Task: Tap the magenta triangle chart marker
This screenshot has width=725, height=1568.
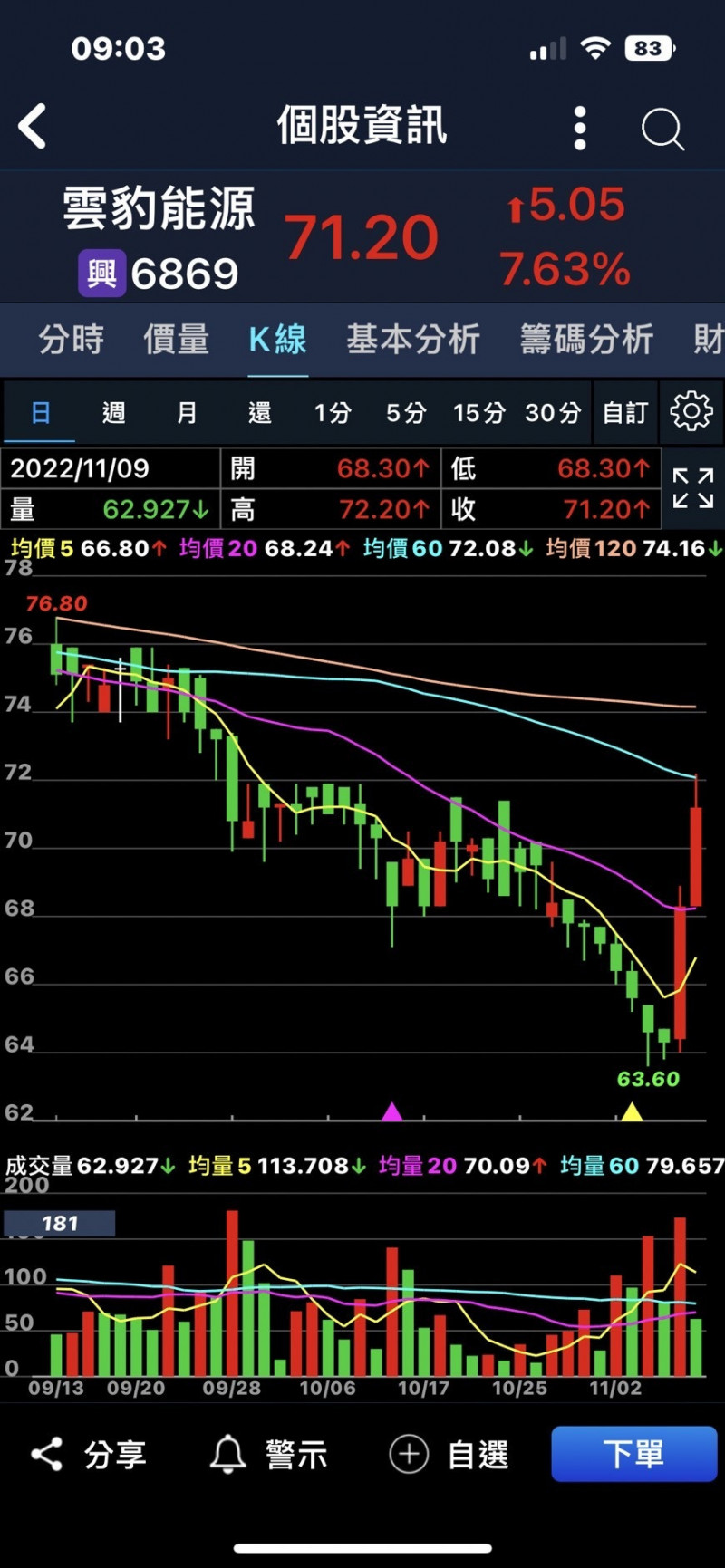Action: click(391, 1111)
